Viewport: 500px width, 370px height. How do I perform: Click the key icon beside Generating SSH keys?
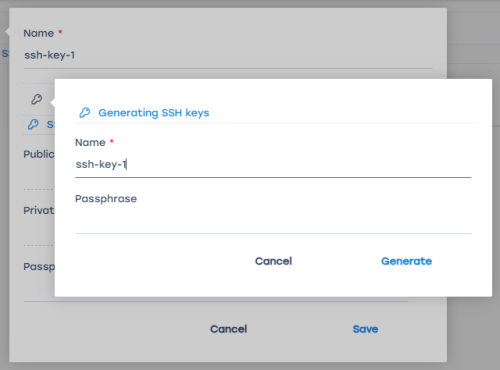tap(85, 113)
